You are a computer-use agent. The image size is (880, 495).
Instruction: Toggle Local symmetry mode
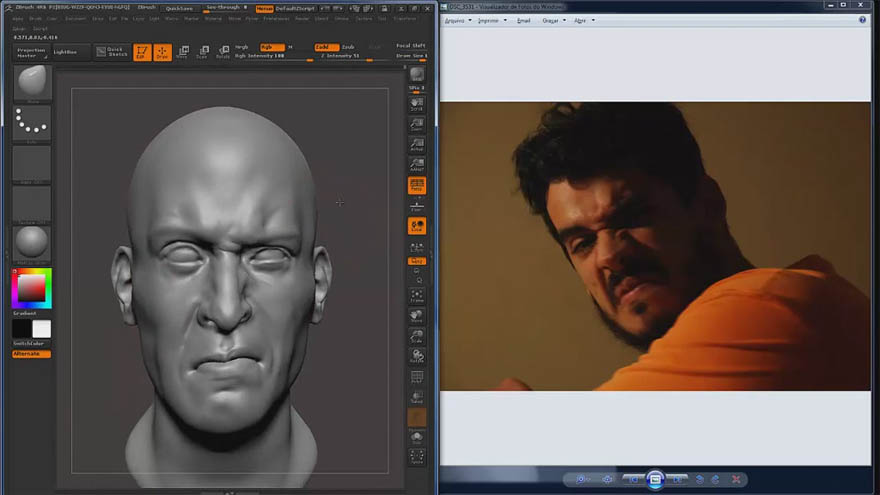tap(416, 226)
